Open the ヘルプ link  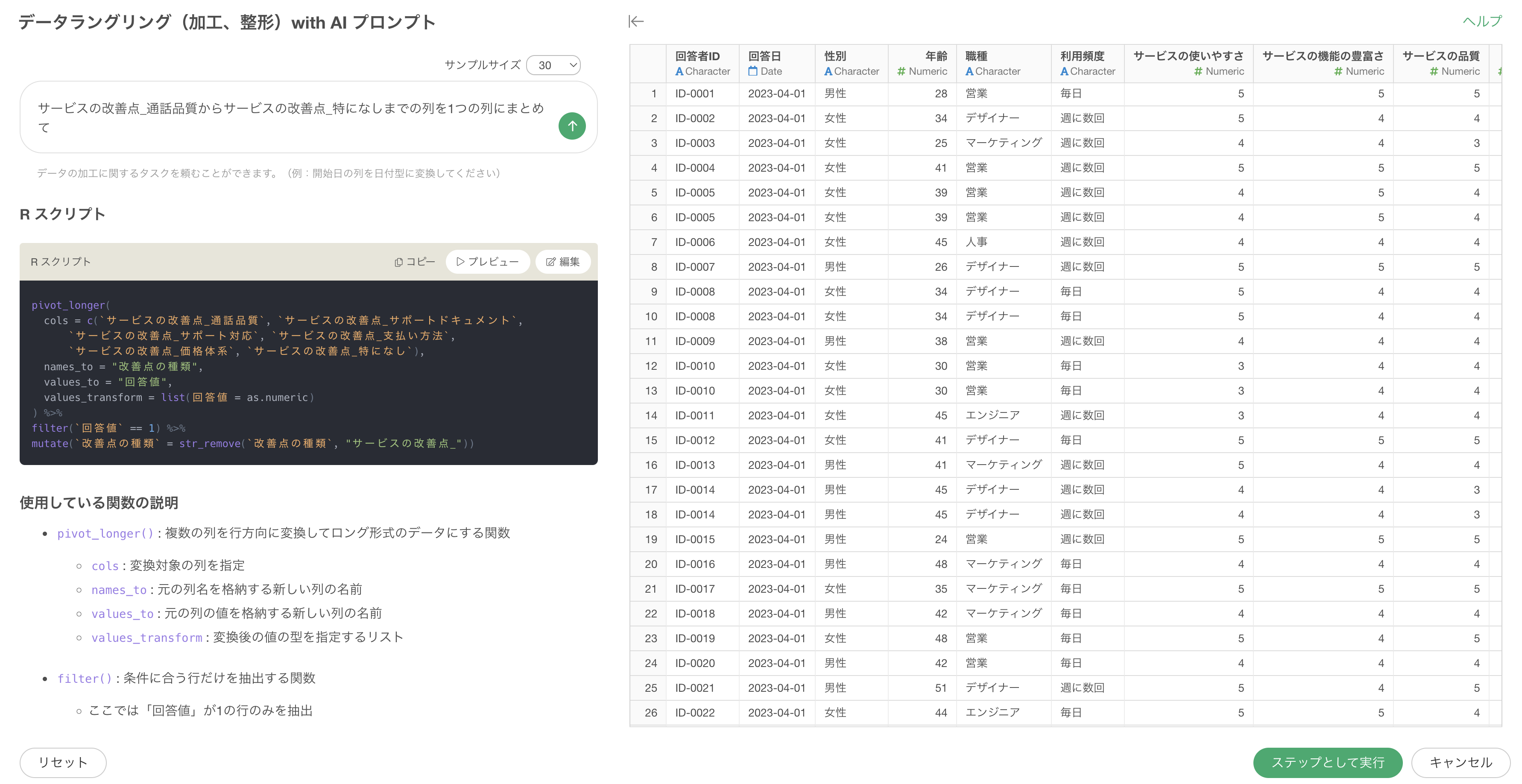coord(1481,21)
